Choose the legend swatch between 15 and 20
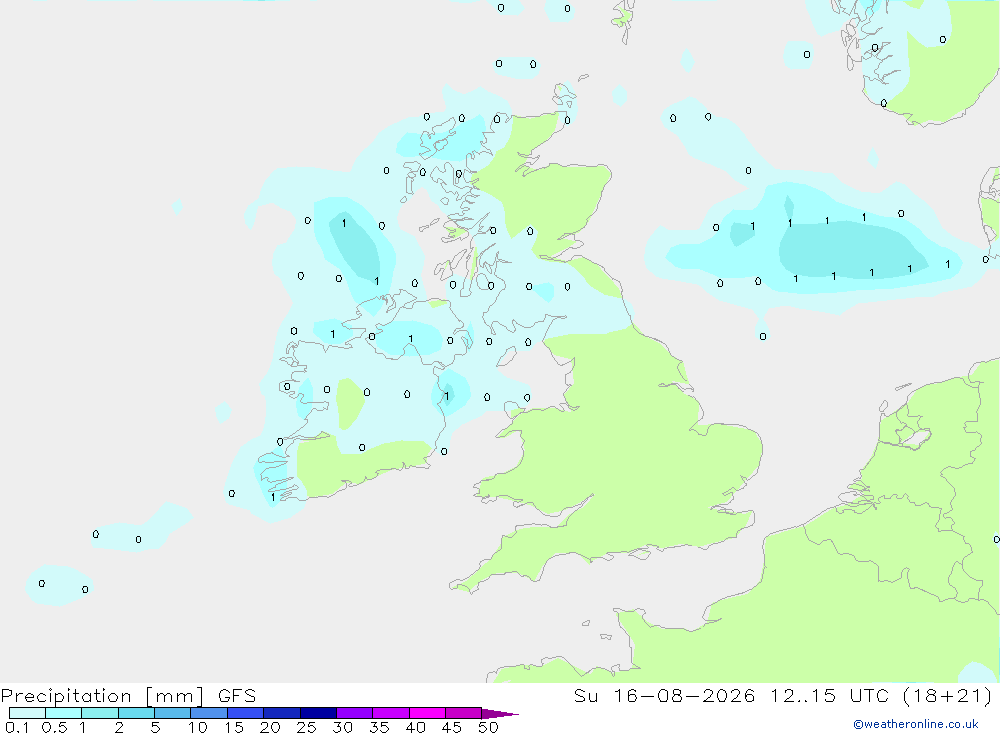Screen dimensions: 1000x733 (x=245, y=713)
